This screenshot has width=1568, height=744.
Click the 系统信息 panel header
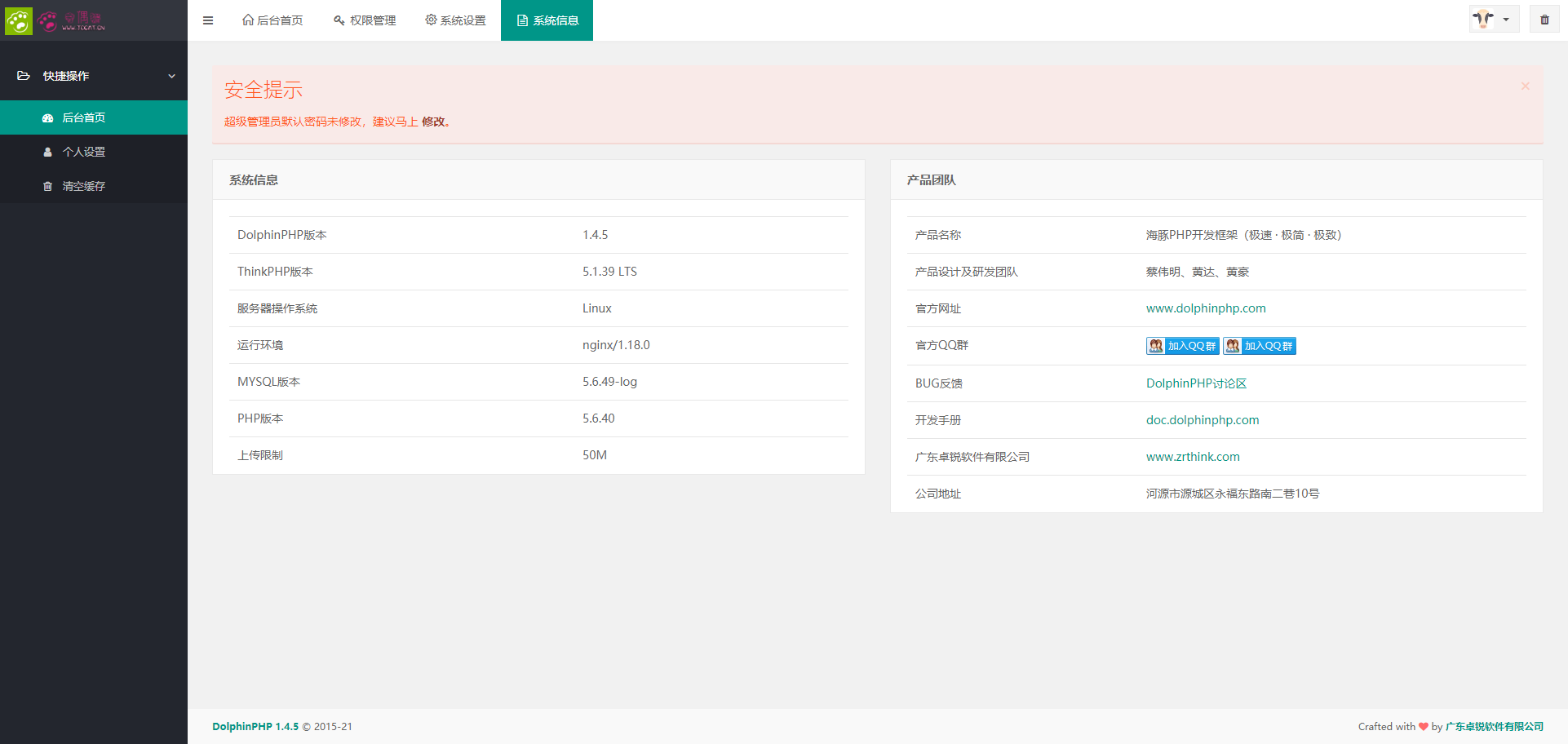click(x=538, y=180)
